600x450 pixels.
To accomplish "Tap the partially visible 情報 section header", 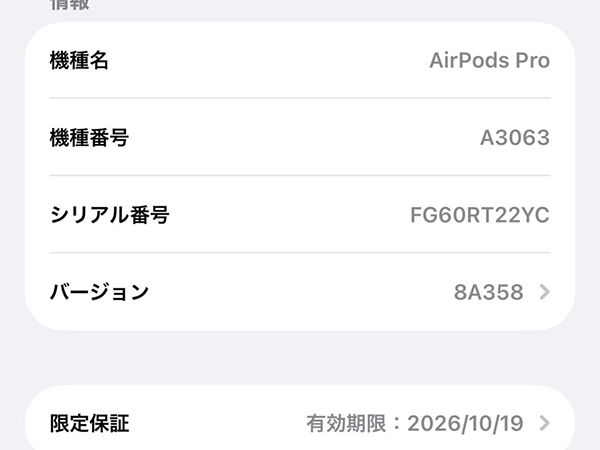I will (70, 4).
